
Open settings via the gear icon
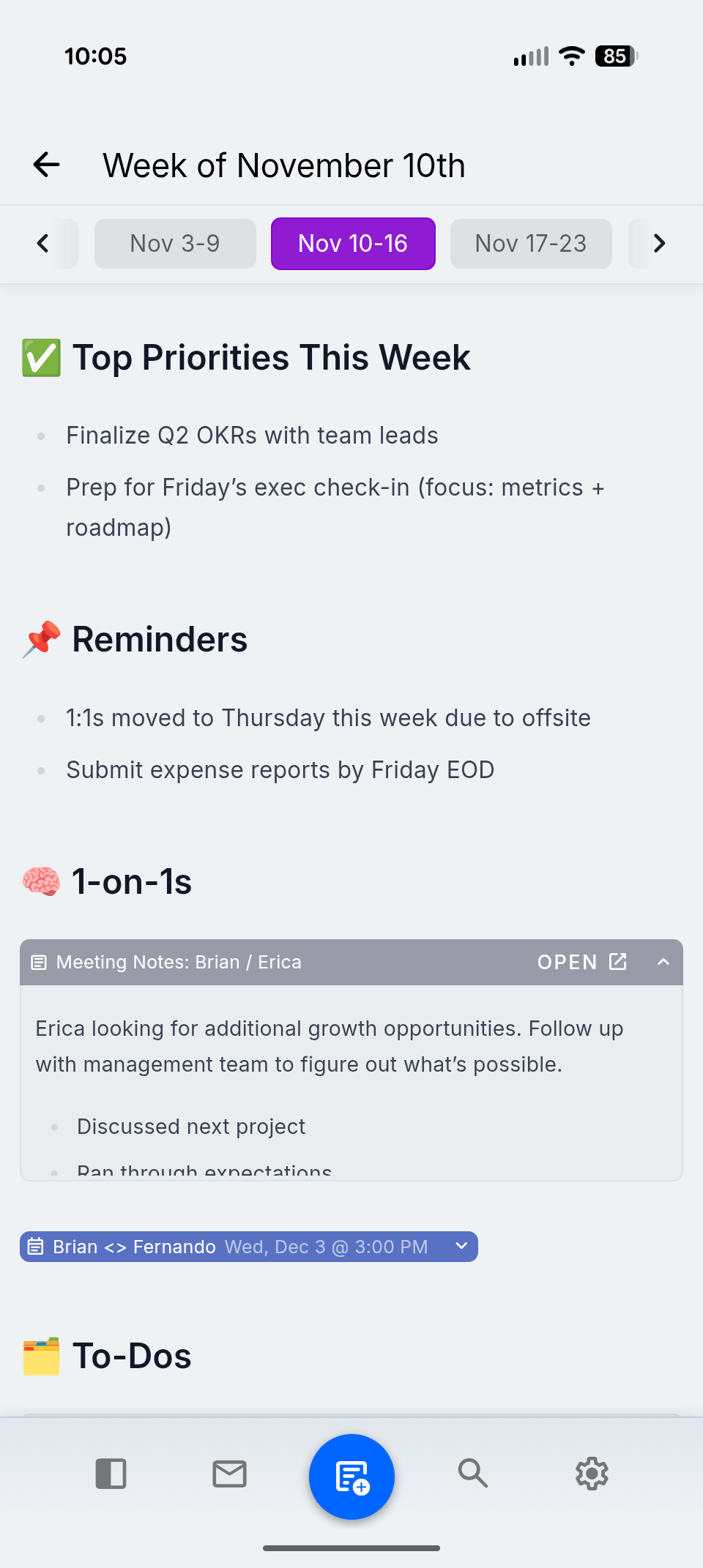tap(592, 1474)
